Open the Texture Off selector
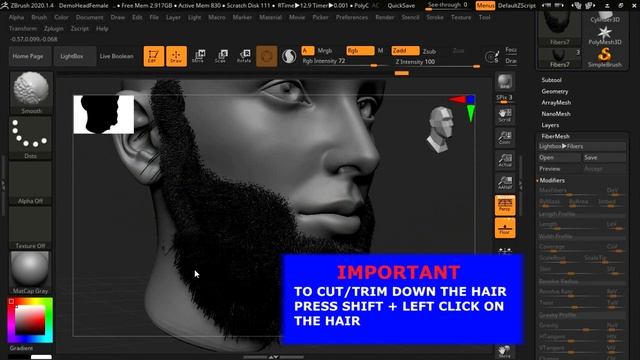 pos(31,228)
